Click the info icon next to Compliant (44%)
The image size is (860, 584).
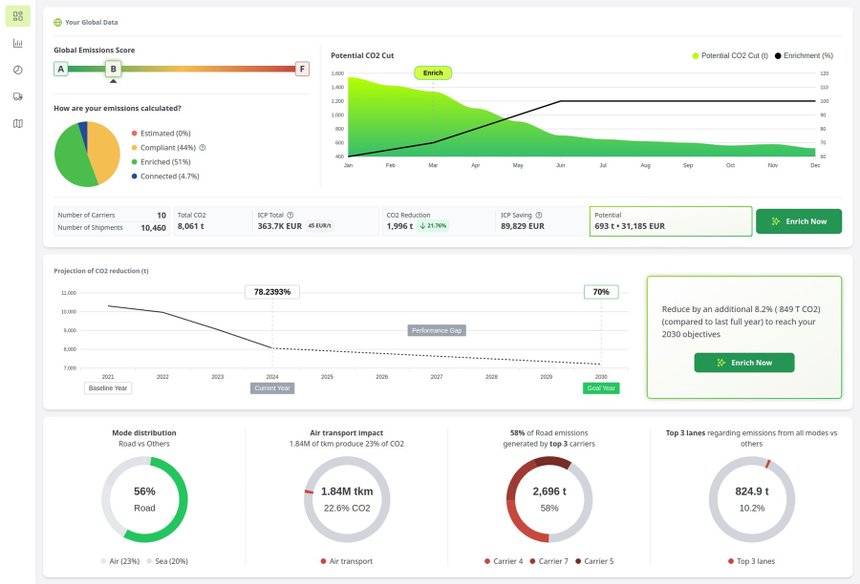coord(202,148)
